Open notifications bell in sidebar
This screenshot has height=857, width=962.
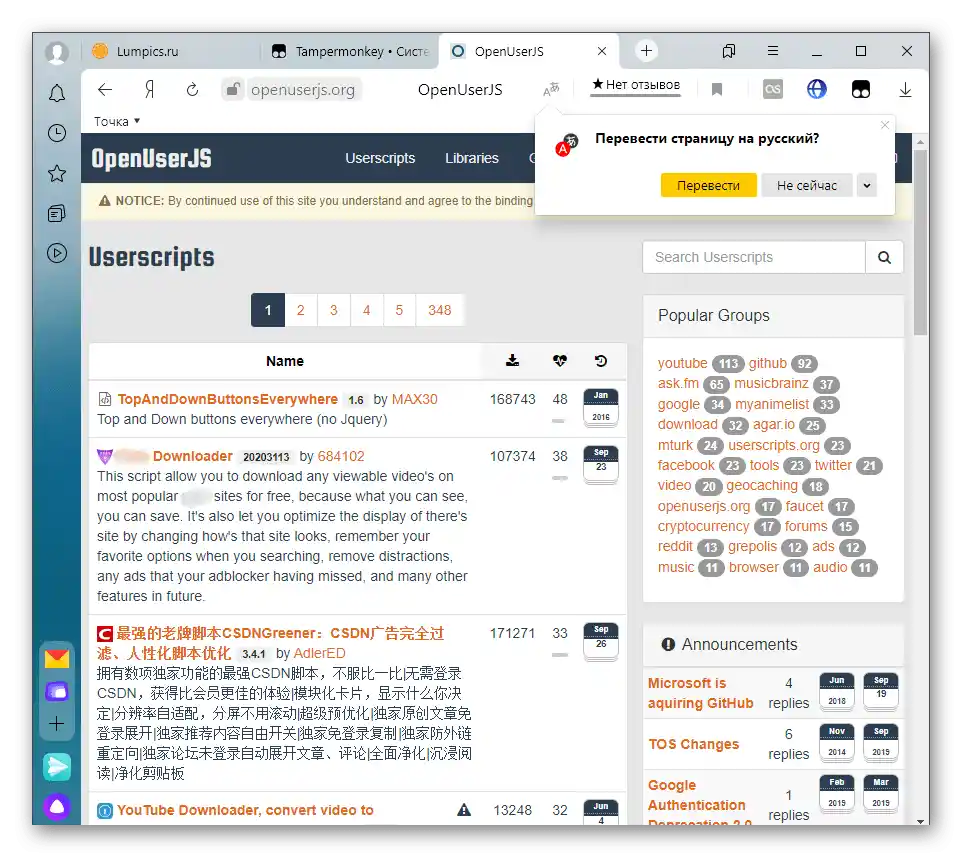[x=56, y=94]
